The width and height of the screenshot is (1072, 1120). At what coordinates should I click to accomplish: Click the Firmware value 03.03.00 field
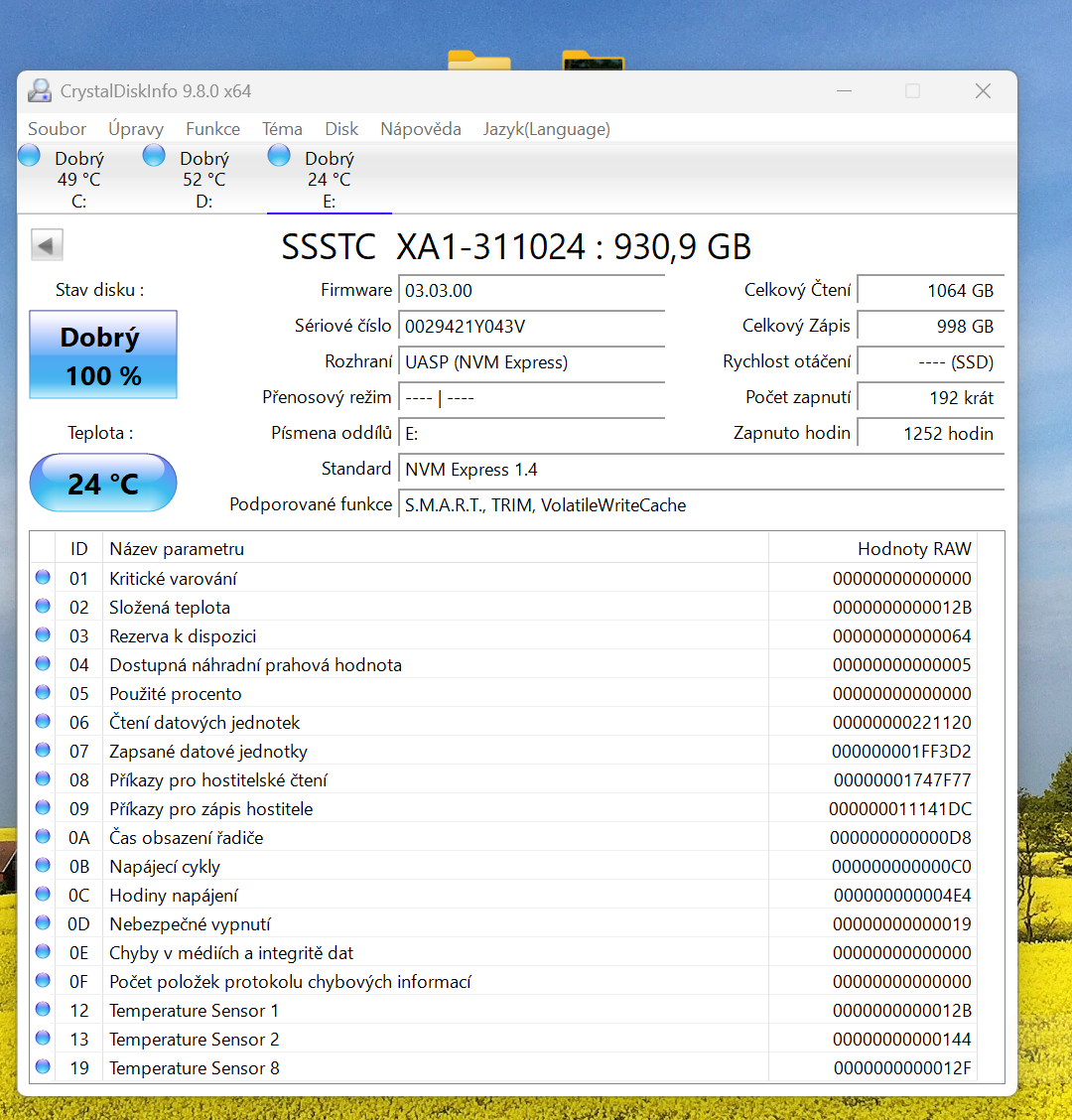pyautogui.click(x=531, y=291)
